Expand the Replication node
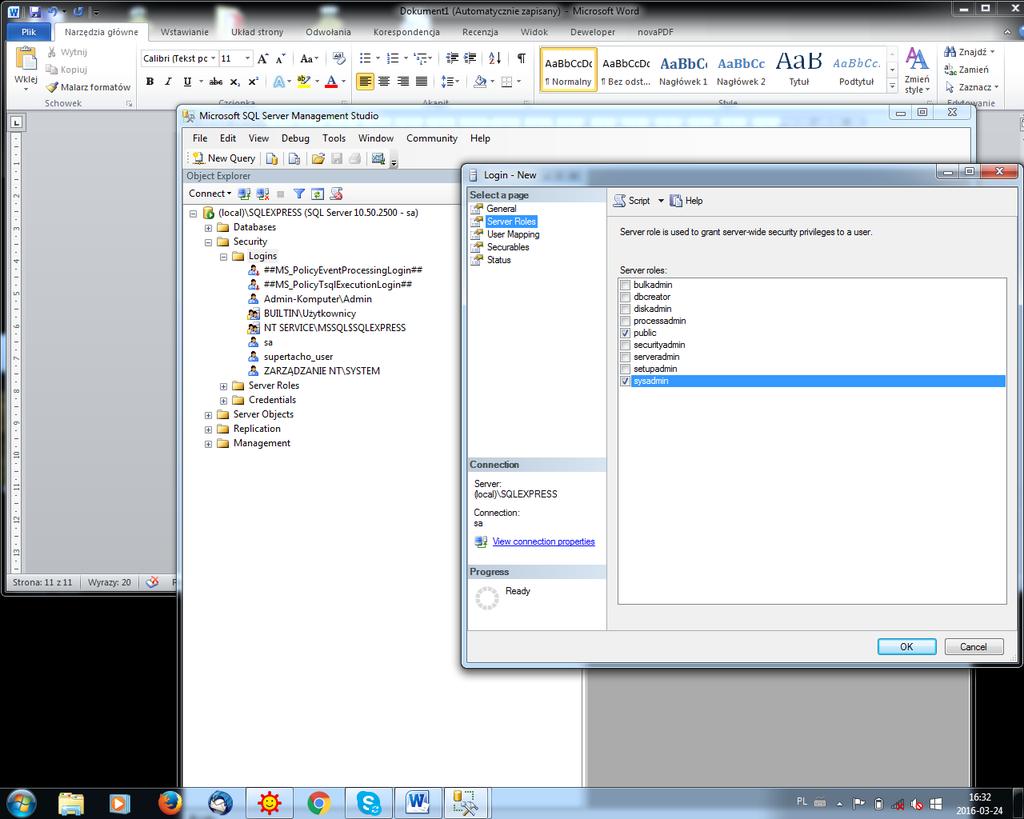 208,429
